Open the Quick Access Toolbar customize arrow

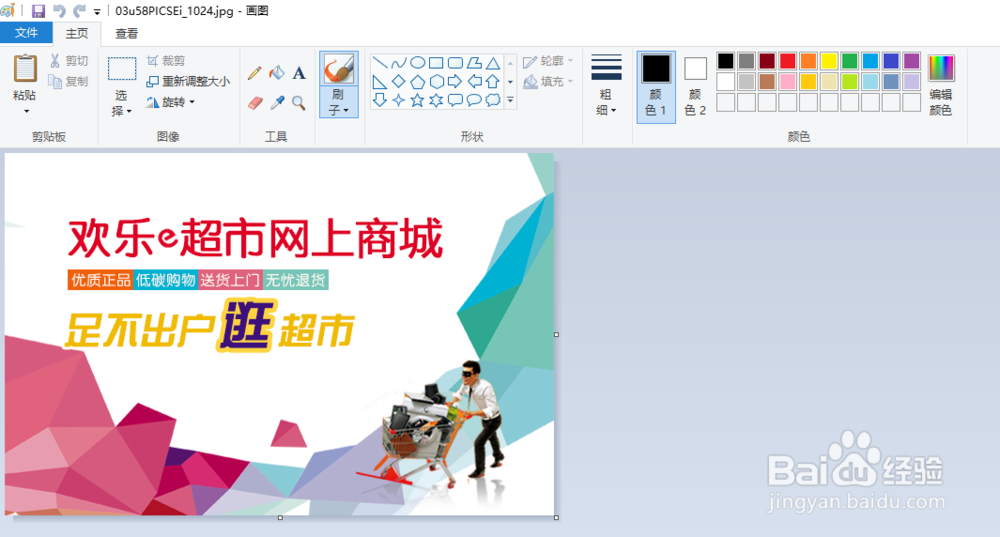(x=97, y=11)
